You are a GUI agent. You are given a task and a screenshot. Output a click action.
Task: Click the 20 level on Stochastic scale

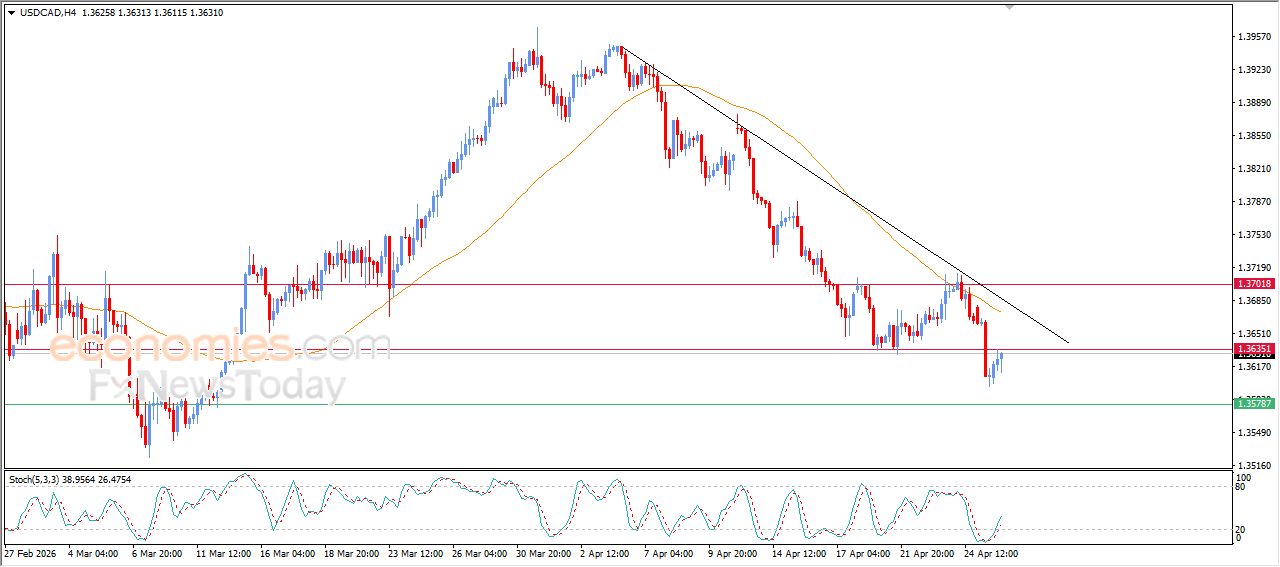click(x=1241, y=529)
